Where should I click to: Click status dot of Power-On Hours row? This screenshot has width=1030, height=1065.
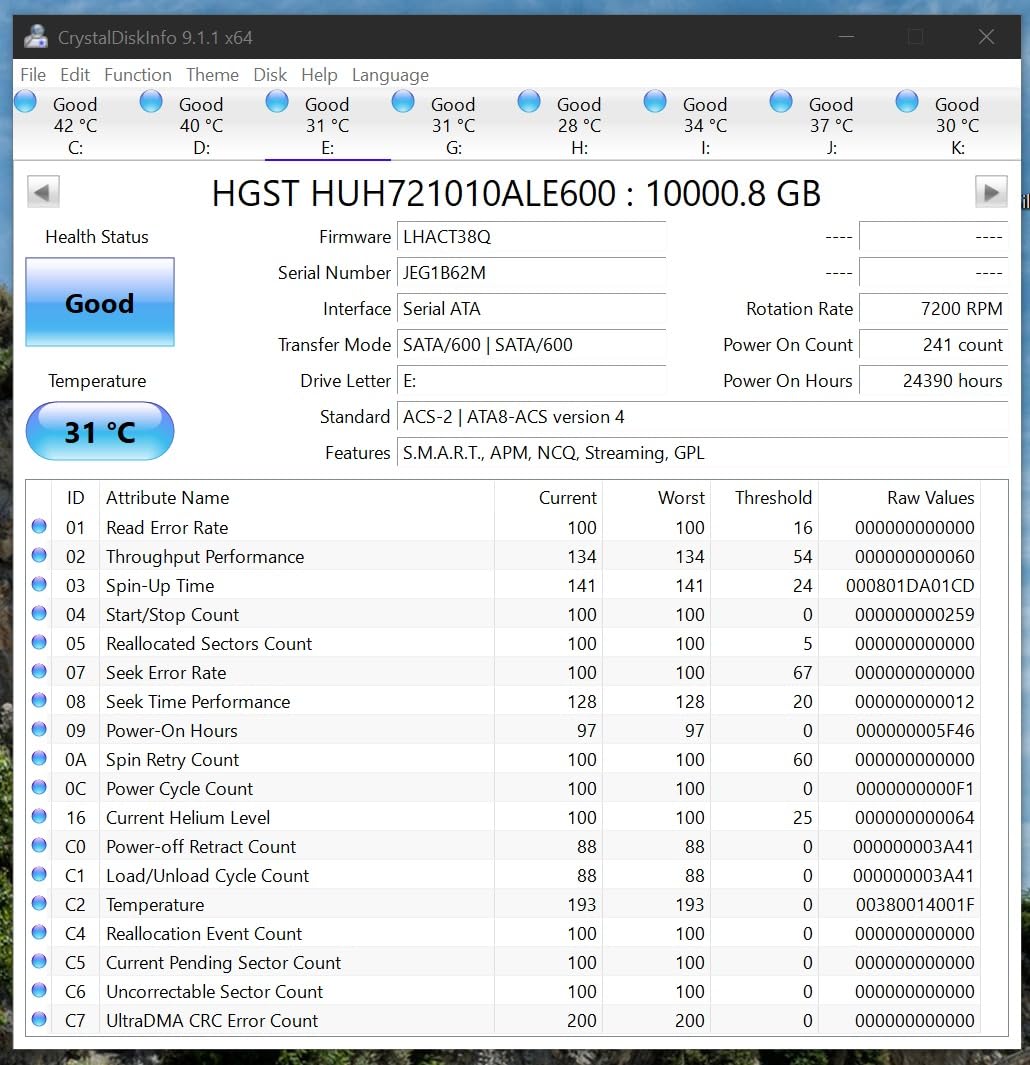click(39, 729)
